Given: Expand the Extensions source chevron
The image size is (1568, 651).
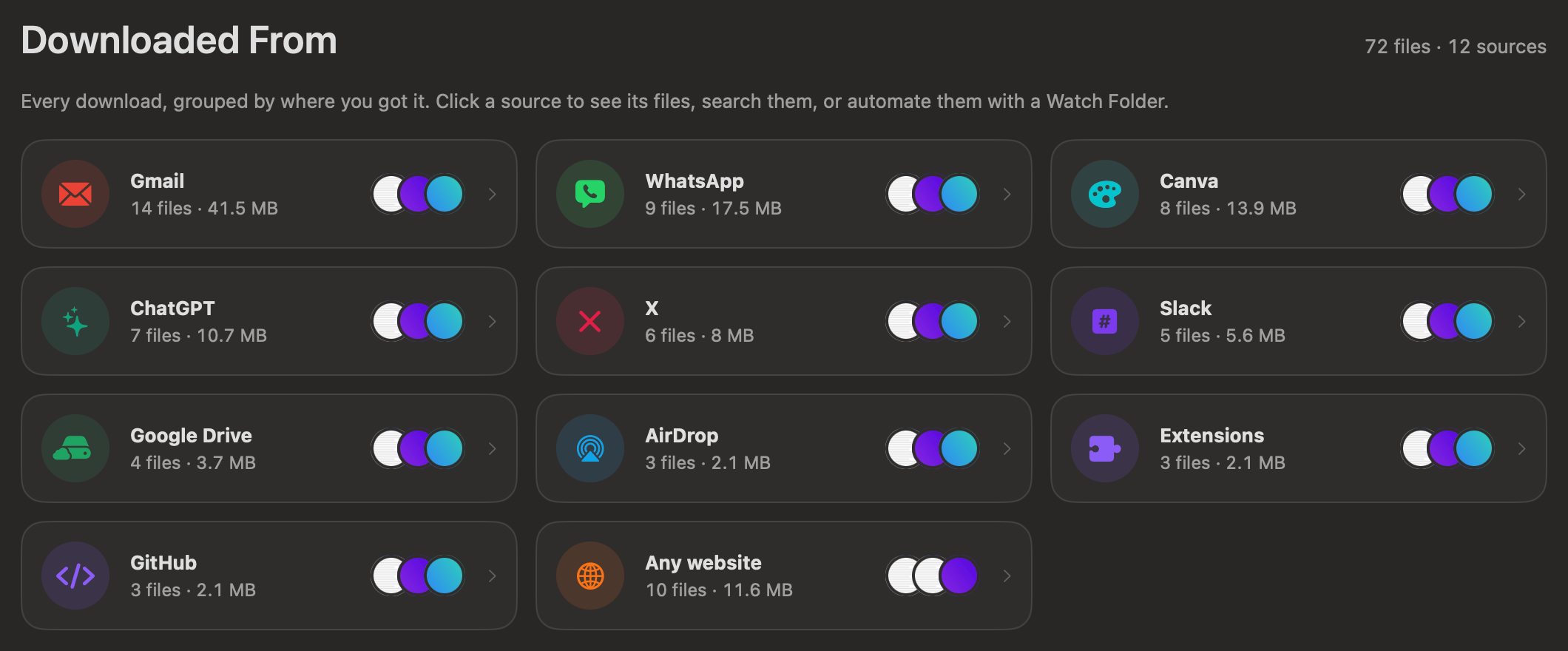Looking at the screenshot, I should (x=1522, y=448).
